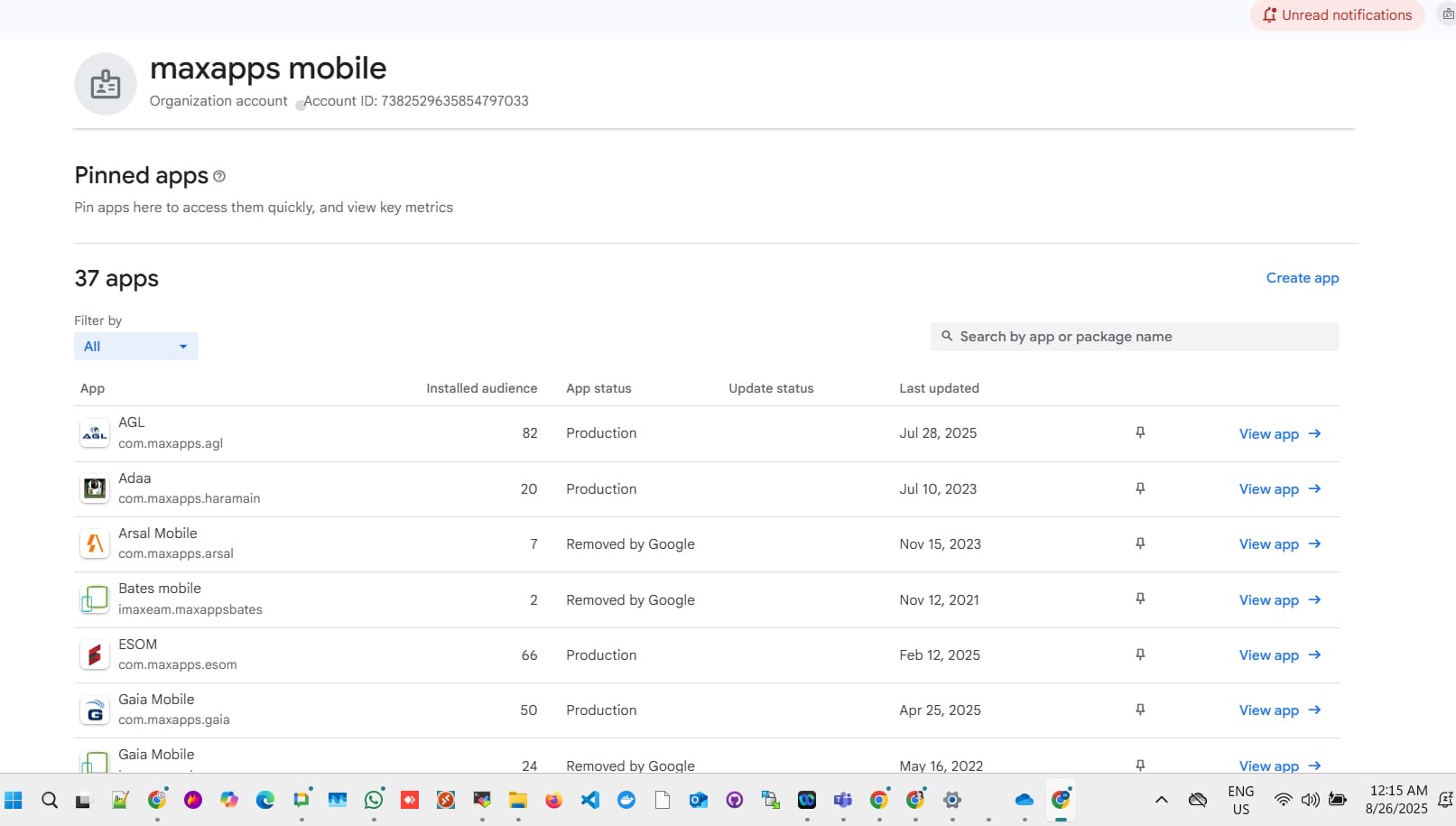Click Search by app or package name field

[1135, 337]
